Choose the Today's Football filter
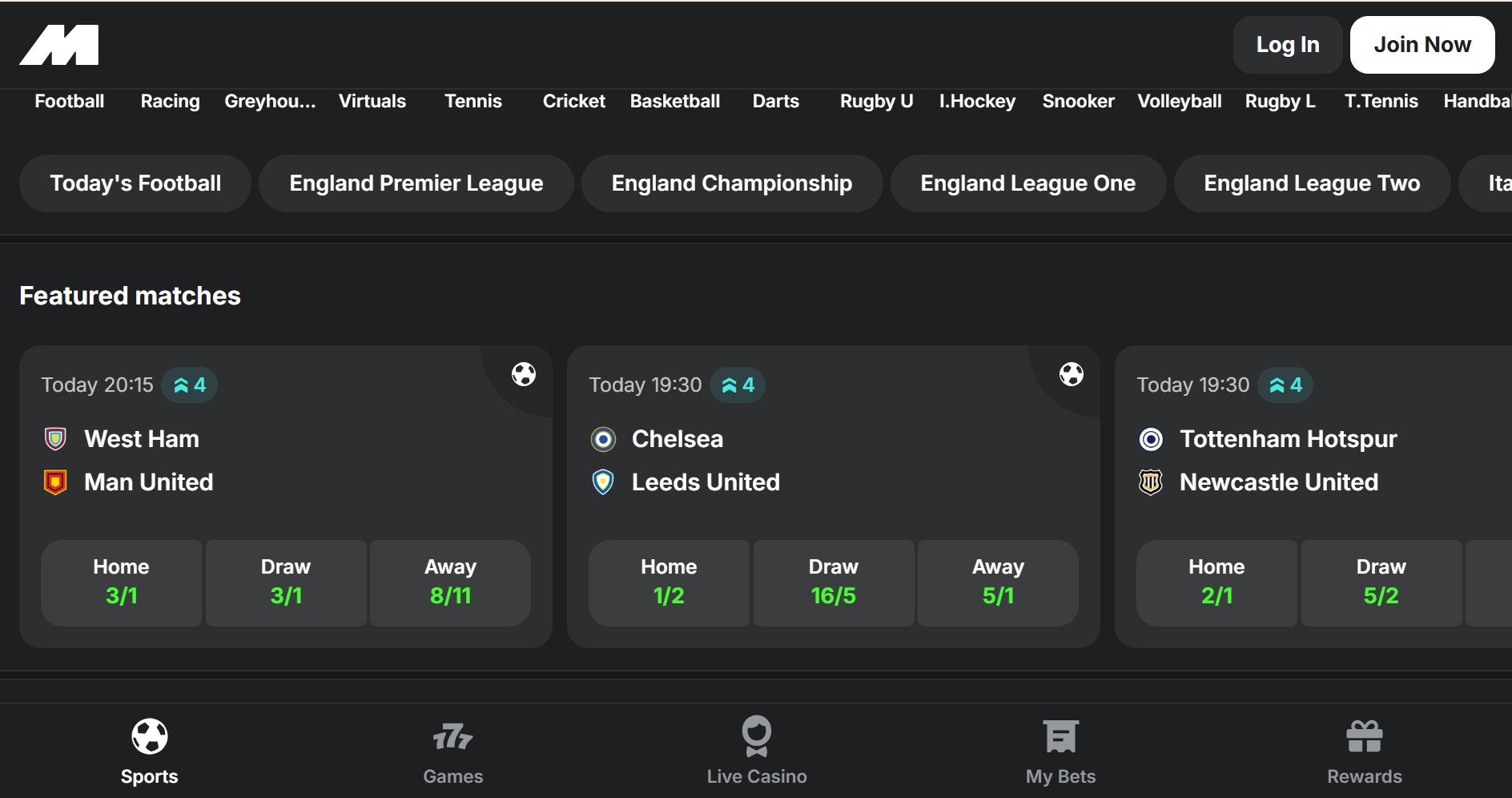This screenshot has width=1512, height=798. 135,183
